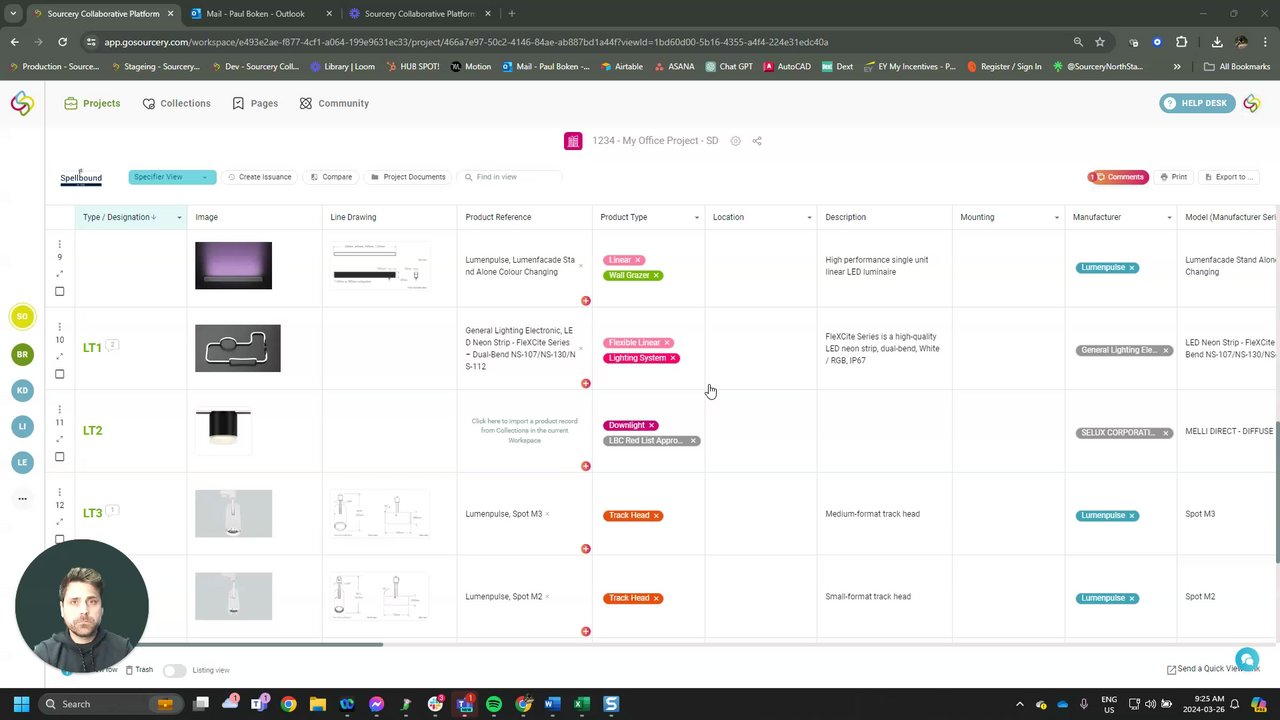Remove the Downlight tag via its x
Image resolution: width=1280 pixels, height=720 pixels.
coord(651,425)
